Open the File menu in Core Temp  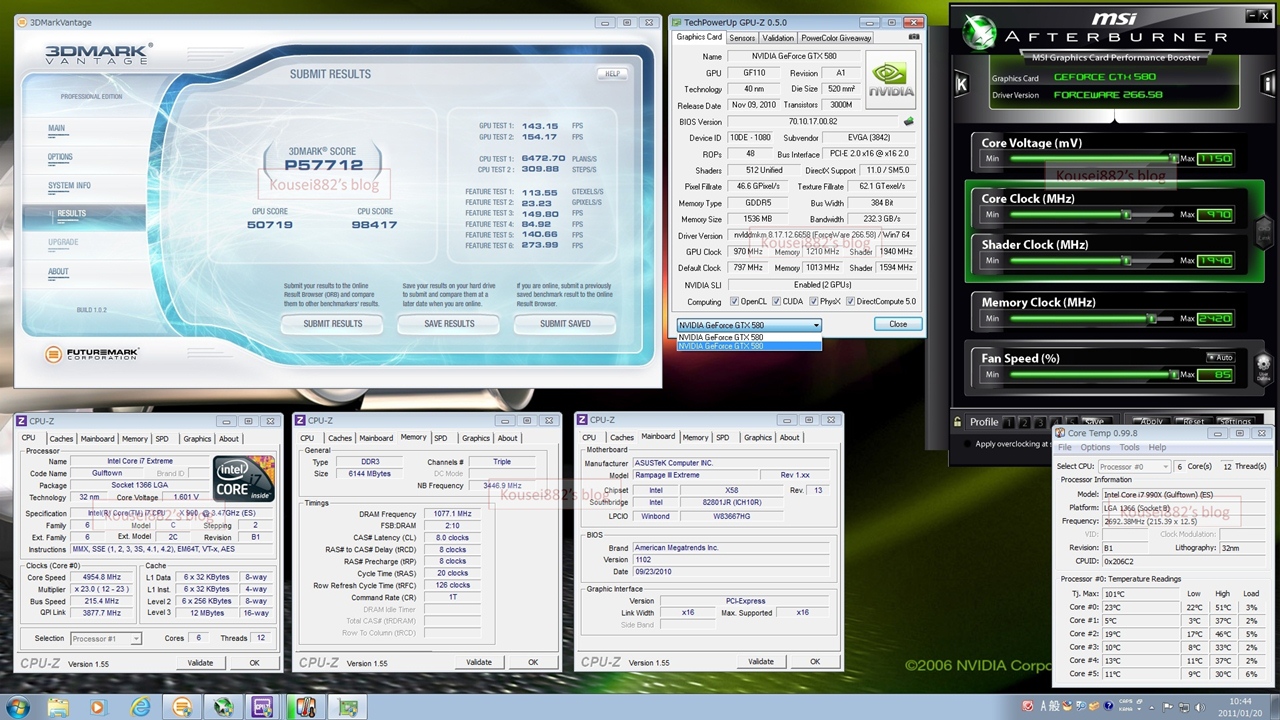click(1066, 447)
